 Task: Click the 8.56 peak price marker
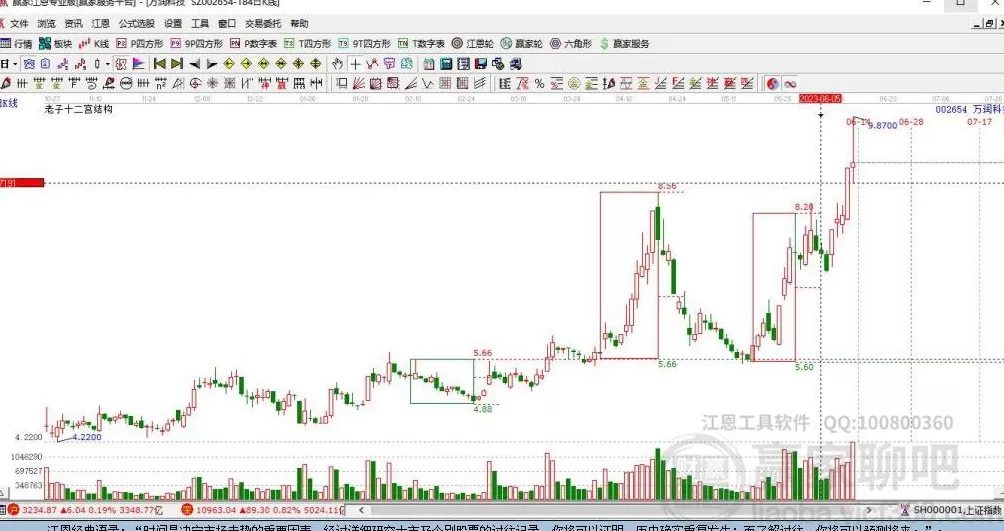pyautogui.click(x=667, y=187)
